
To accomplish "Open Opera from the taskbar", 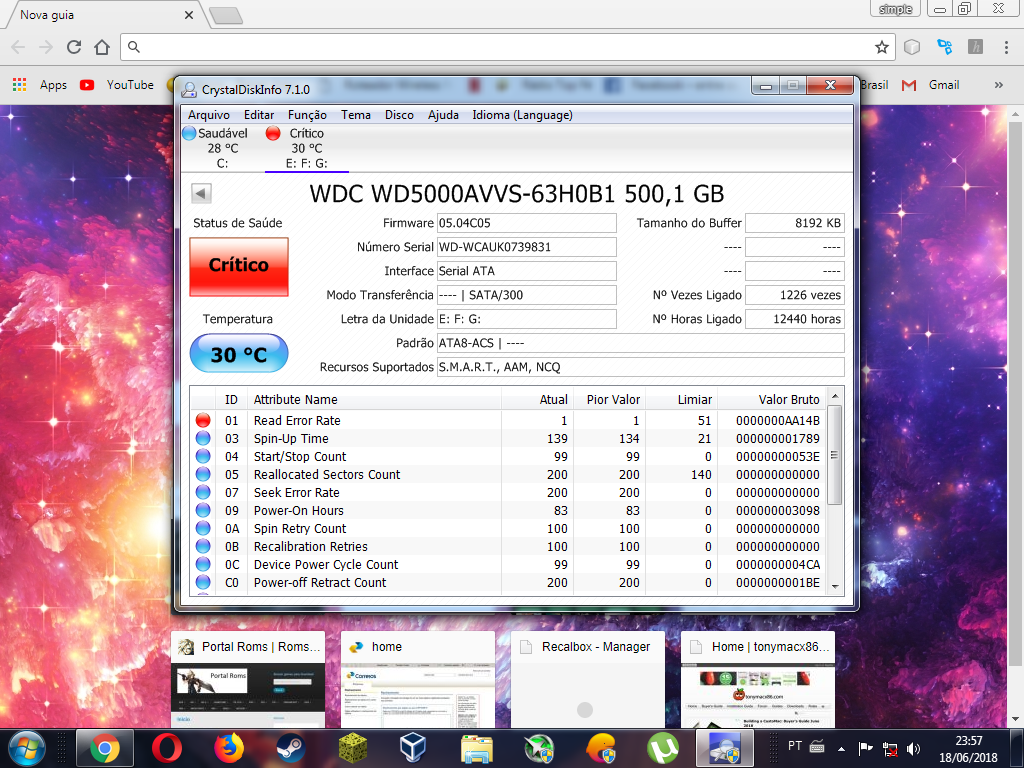I will click(x=167, y=748).
